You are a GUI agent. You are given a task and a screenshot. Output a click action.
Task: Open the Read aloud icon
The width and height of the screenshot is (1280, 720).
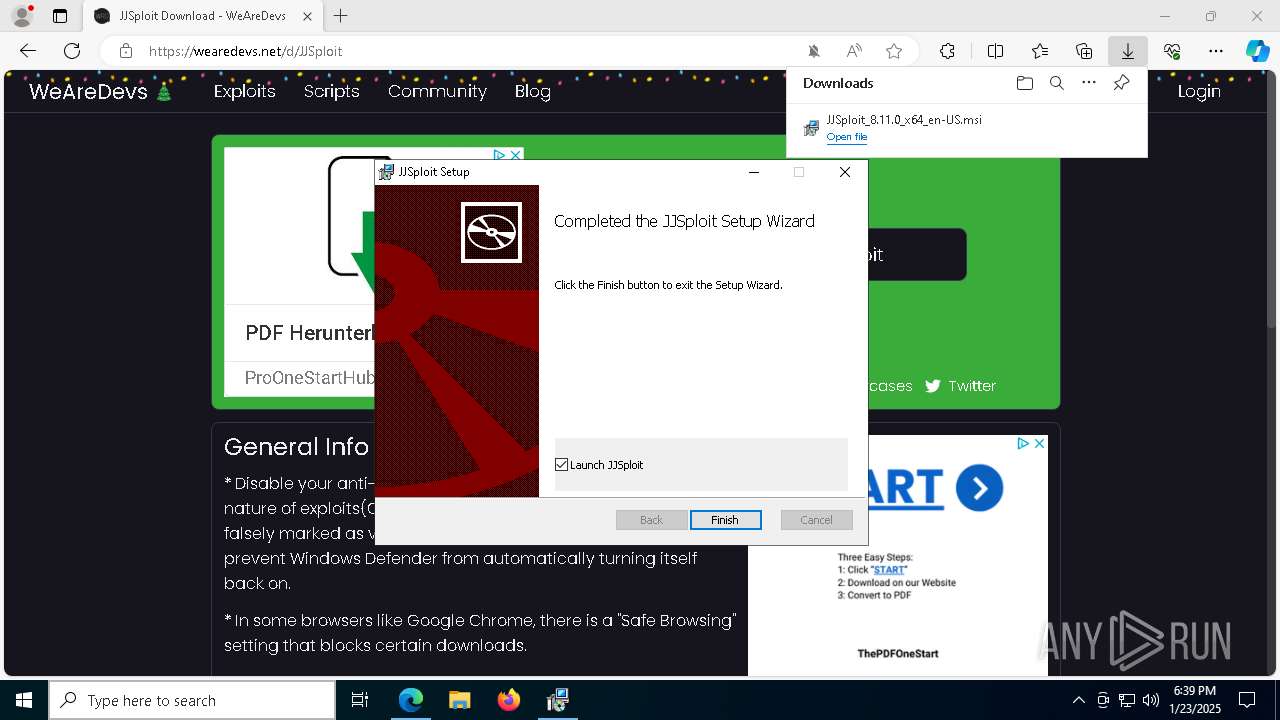click(x=854, y=51)
